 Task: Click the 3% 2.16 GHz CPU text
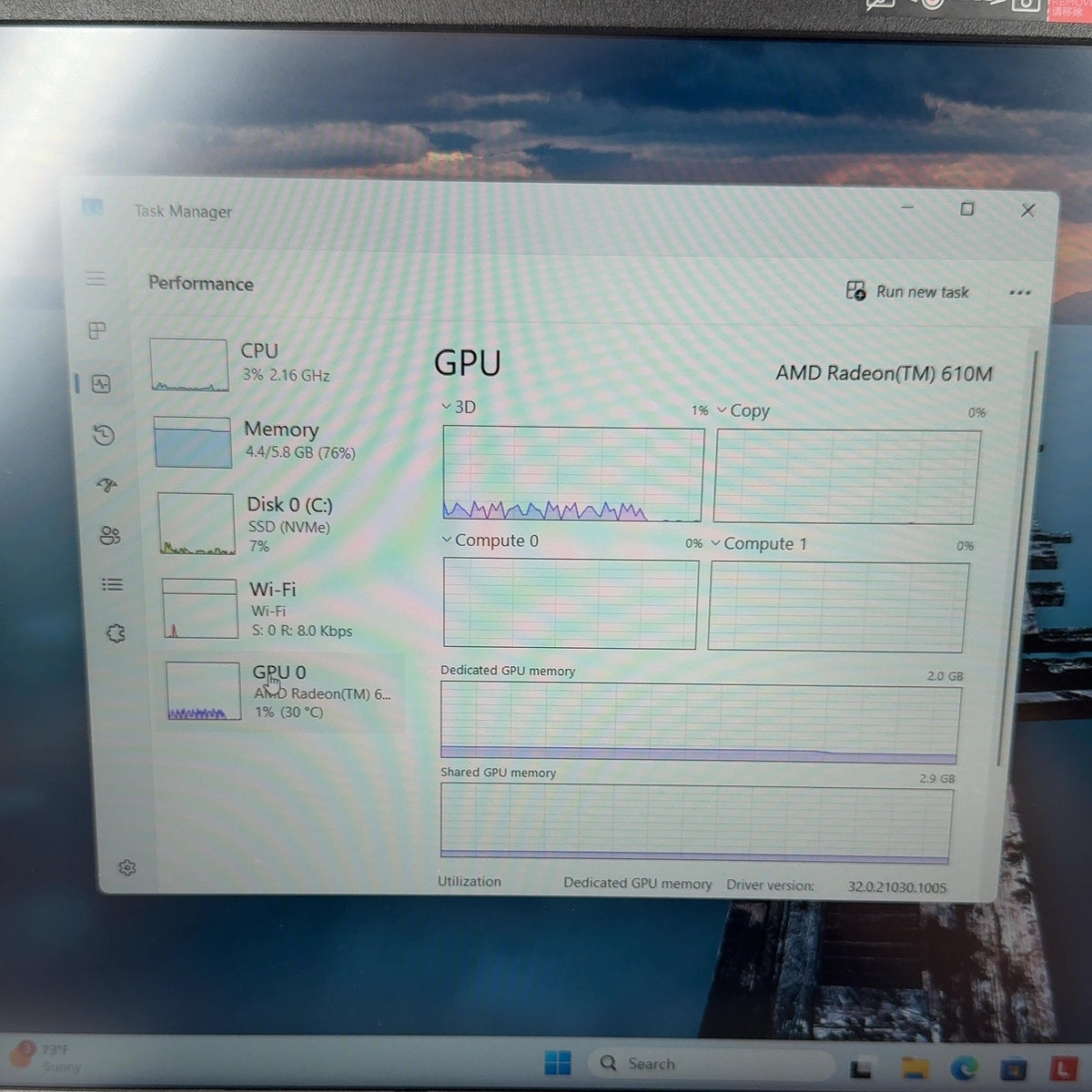pos(286,375)
